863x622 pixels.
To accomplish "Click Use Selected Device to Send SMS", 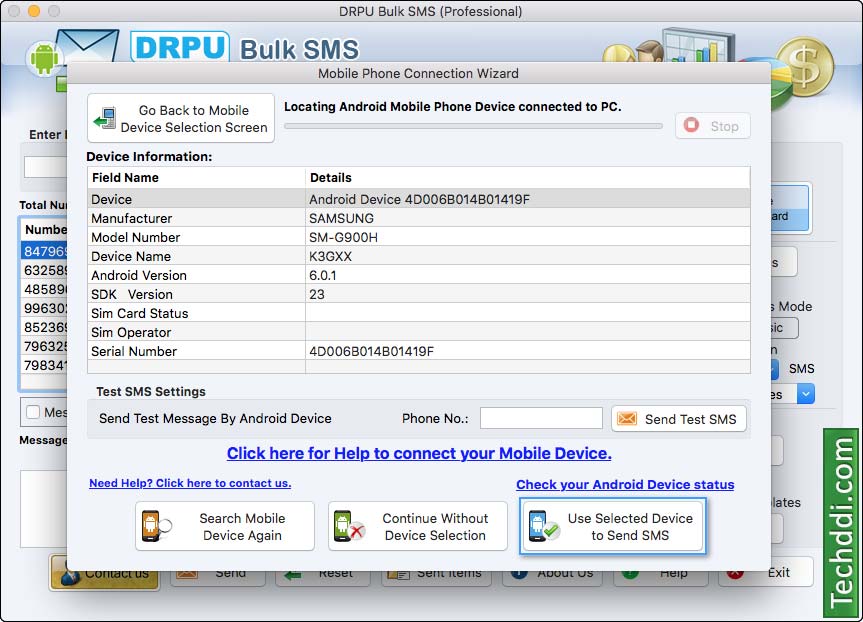I will click(x=613, y=526).
